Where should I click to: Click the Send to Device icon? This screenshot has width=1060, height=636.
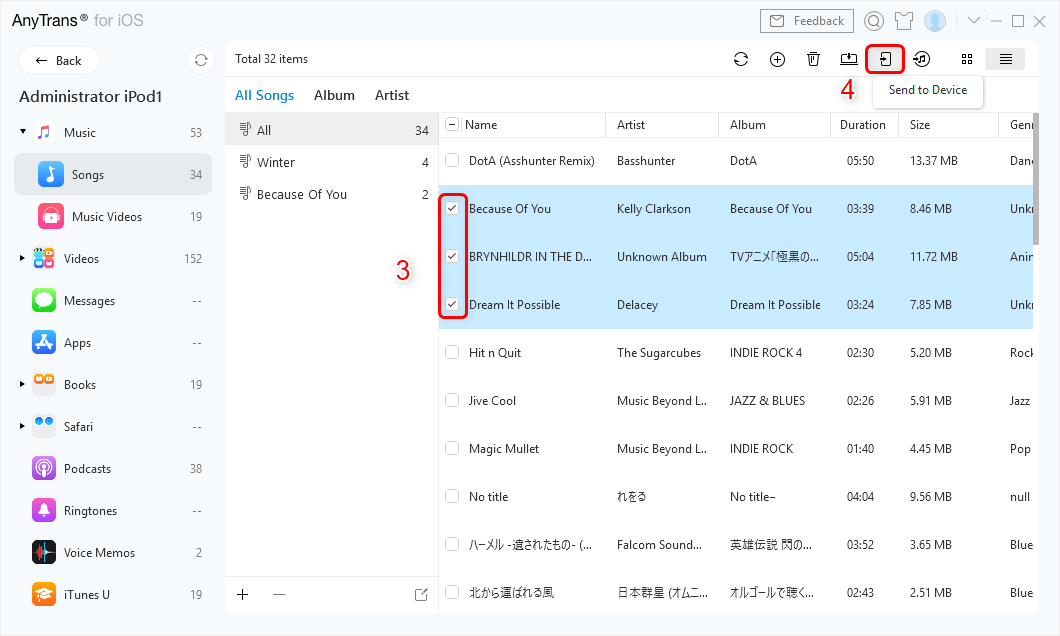coord(885,59)
